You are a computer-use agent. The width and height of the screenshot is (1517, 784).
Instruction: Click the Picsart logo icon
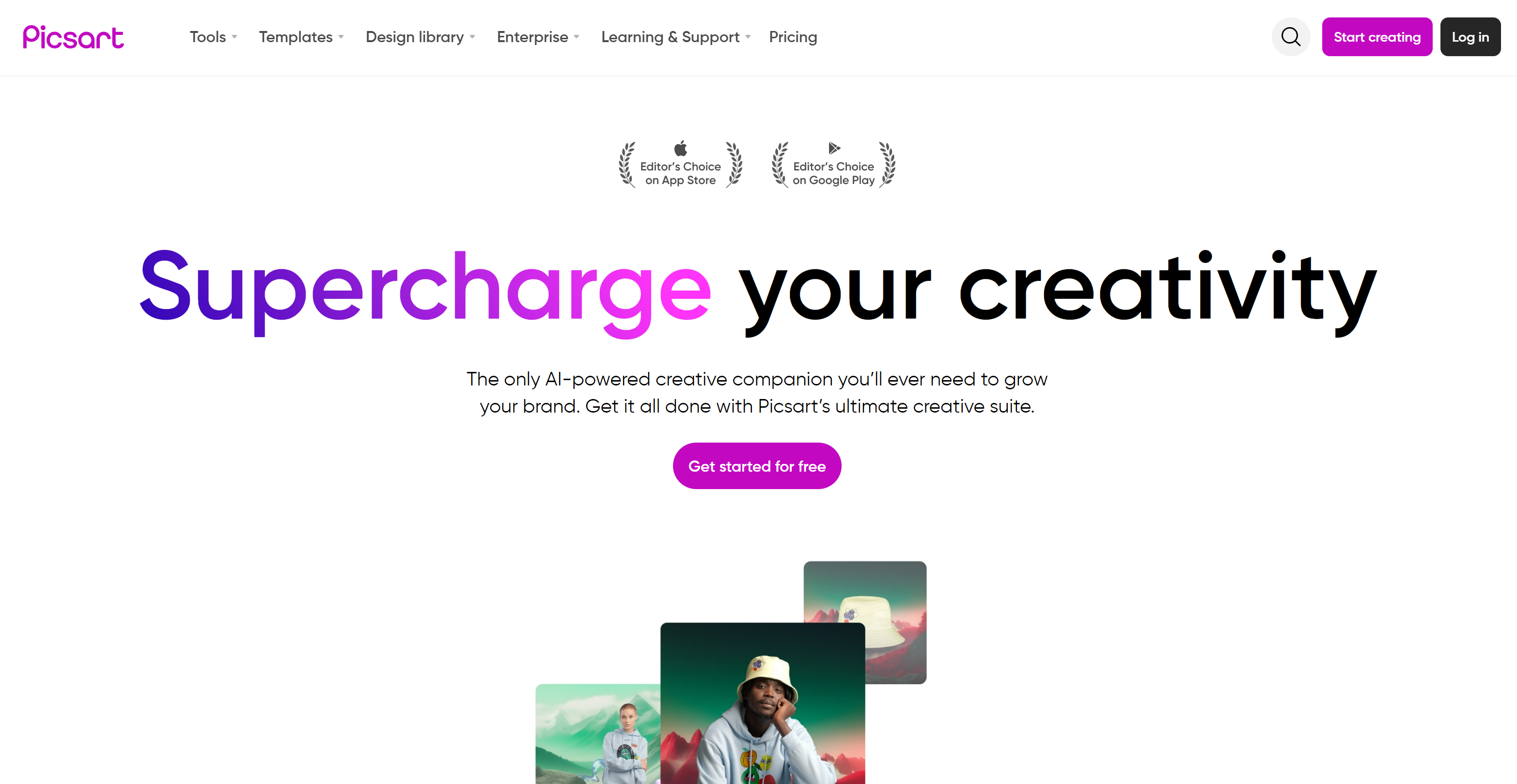pyautogui.click(x=72, y=37)
